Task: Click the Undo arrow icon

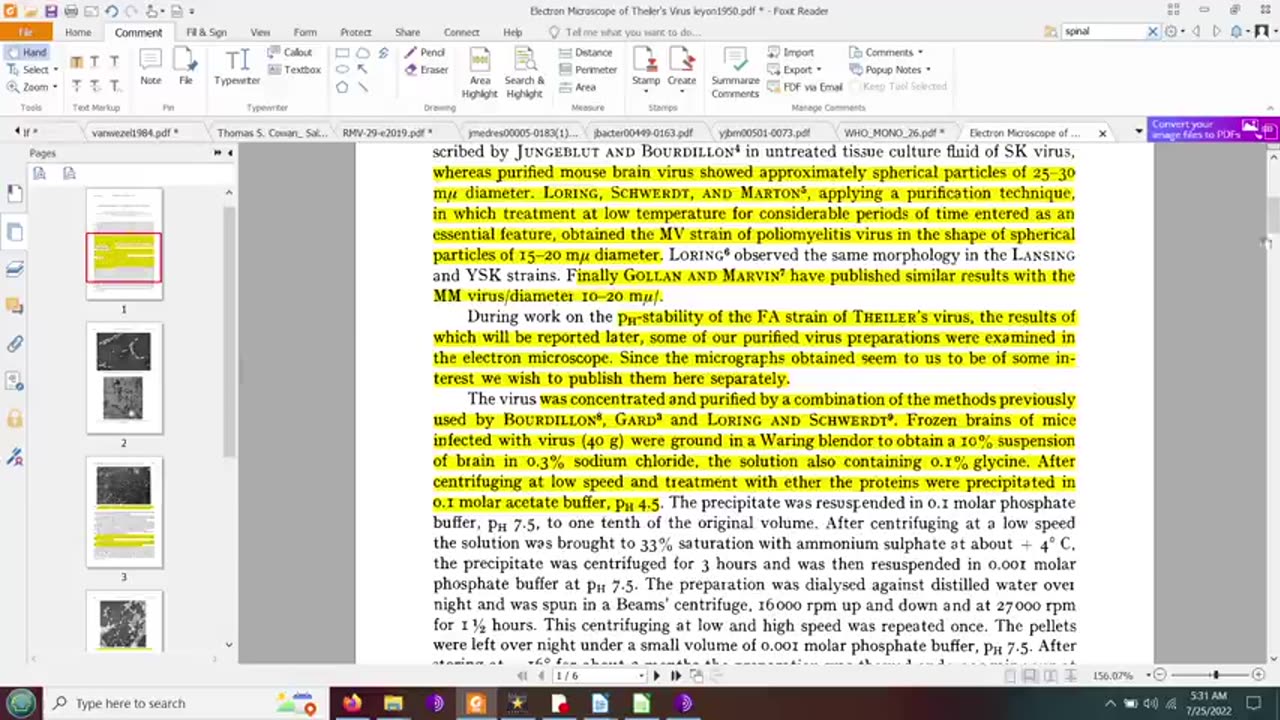Action: (111, 11)
